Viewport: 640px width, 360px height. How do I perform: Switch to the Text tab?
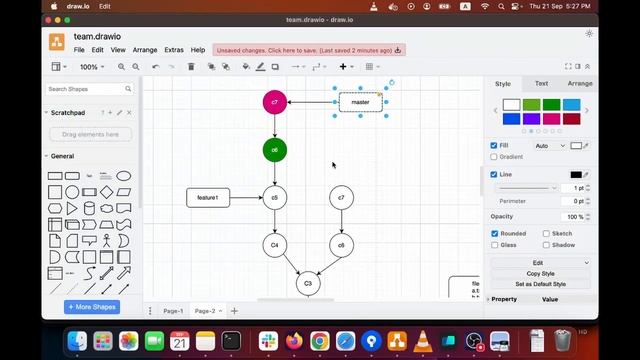click(541, 83)
